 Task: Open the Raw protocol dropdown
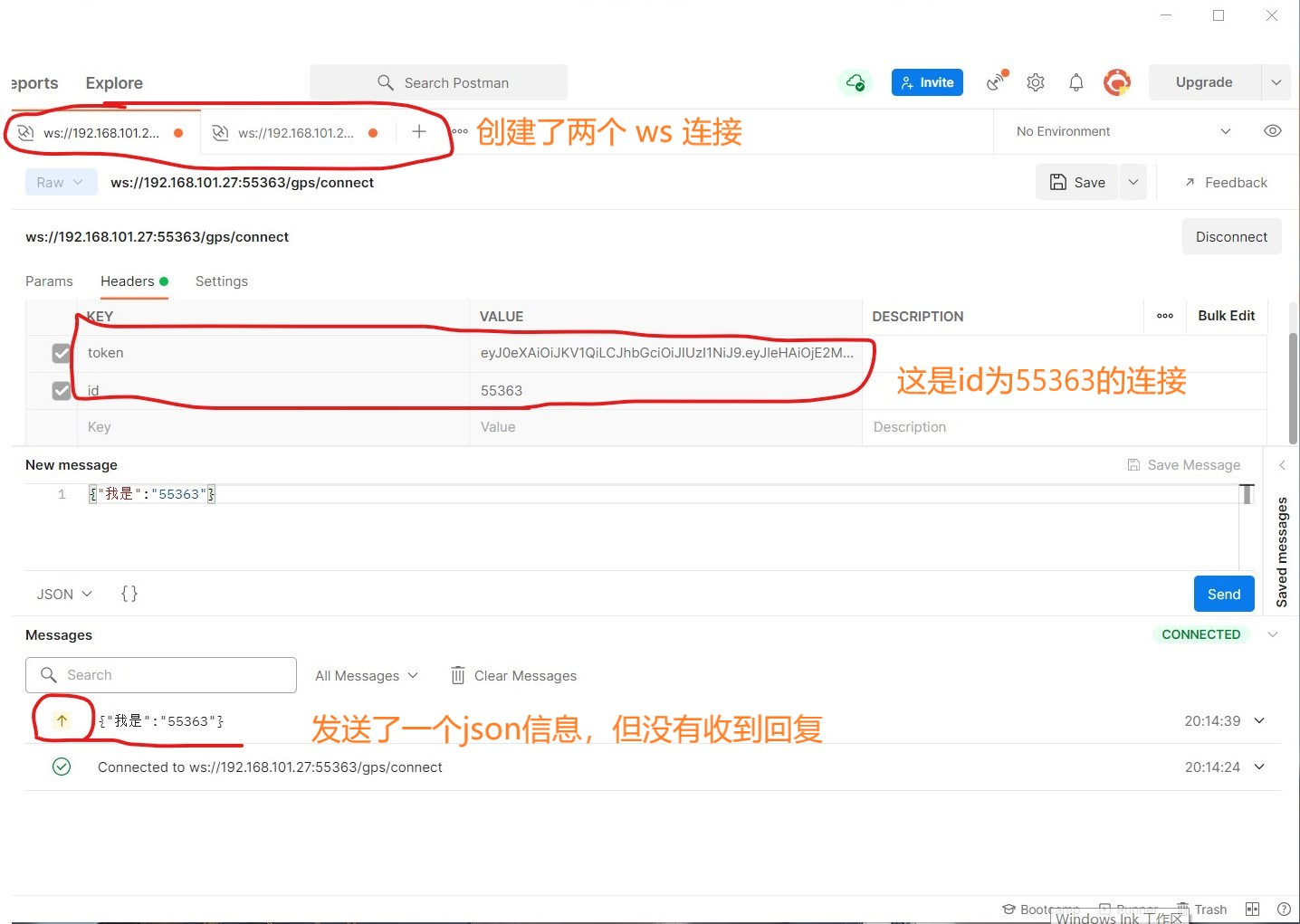[61, 183]
